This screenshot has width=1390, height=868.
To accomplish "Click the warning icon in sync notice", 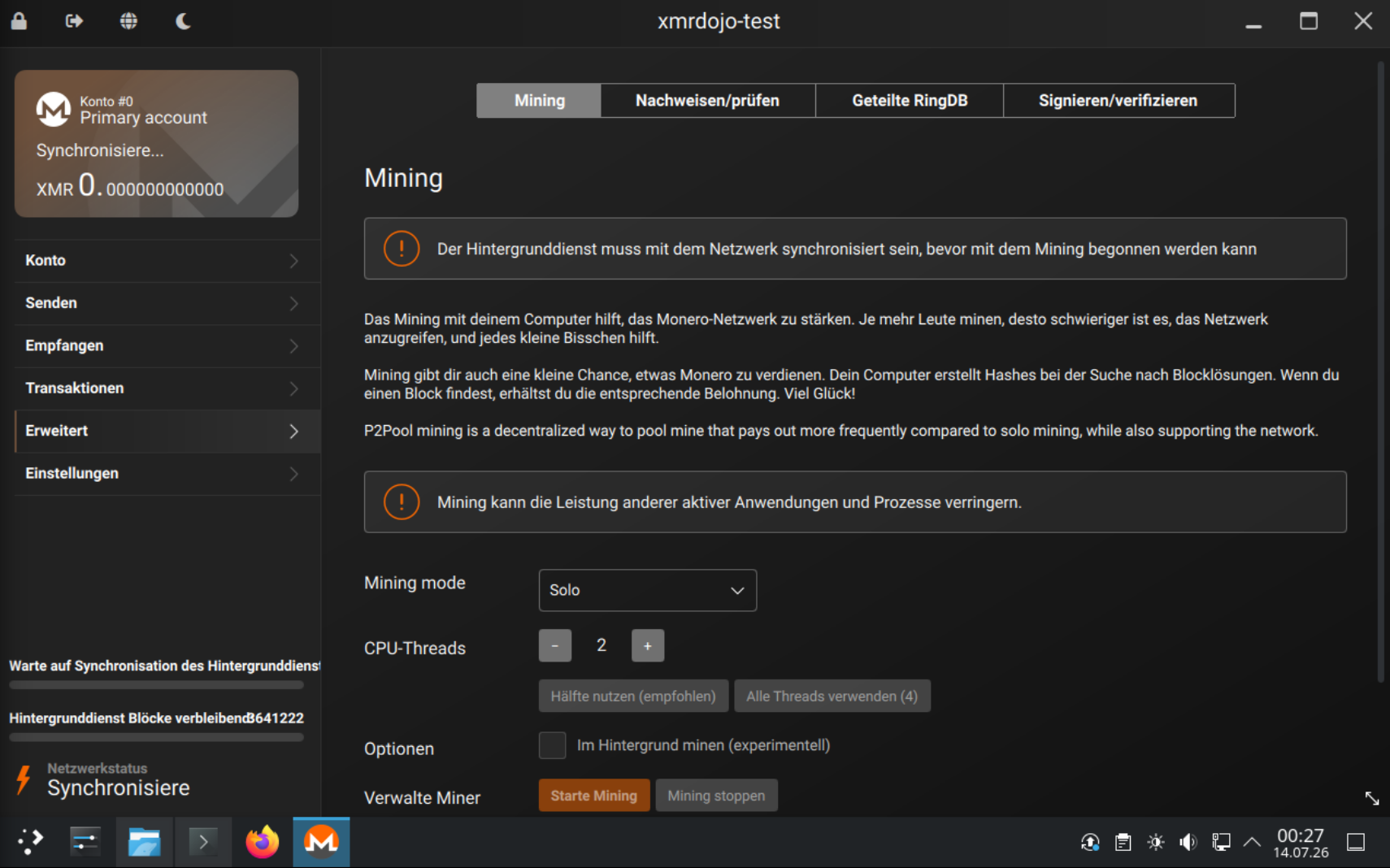I will pyautogui.click(x=402, y=249).
